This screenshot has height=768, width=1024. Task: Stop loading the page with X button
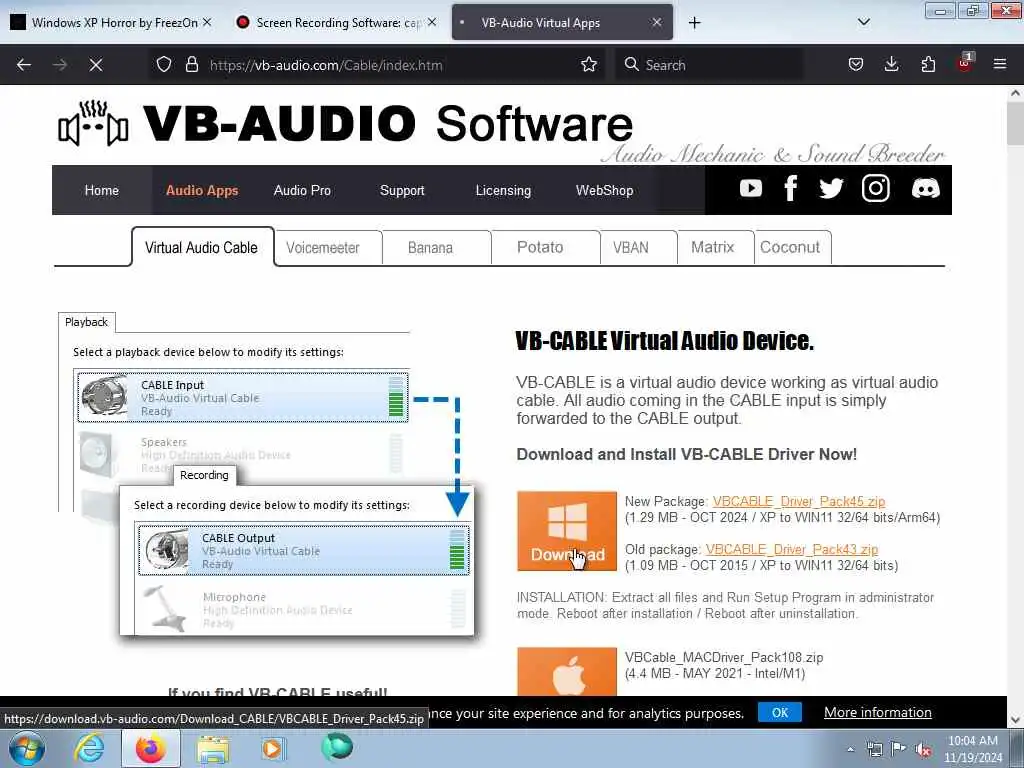[95, 65]
